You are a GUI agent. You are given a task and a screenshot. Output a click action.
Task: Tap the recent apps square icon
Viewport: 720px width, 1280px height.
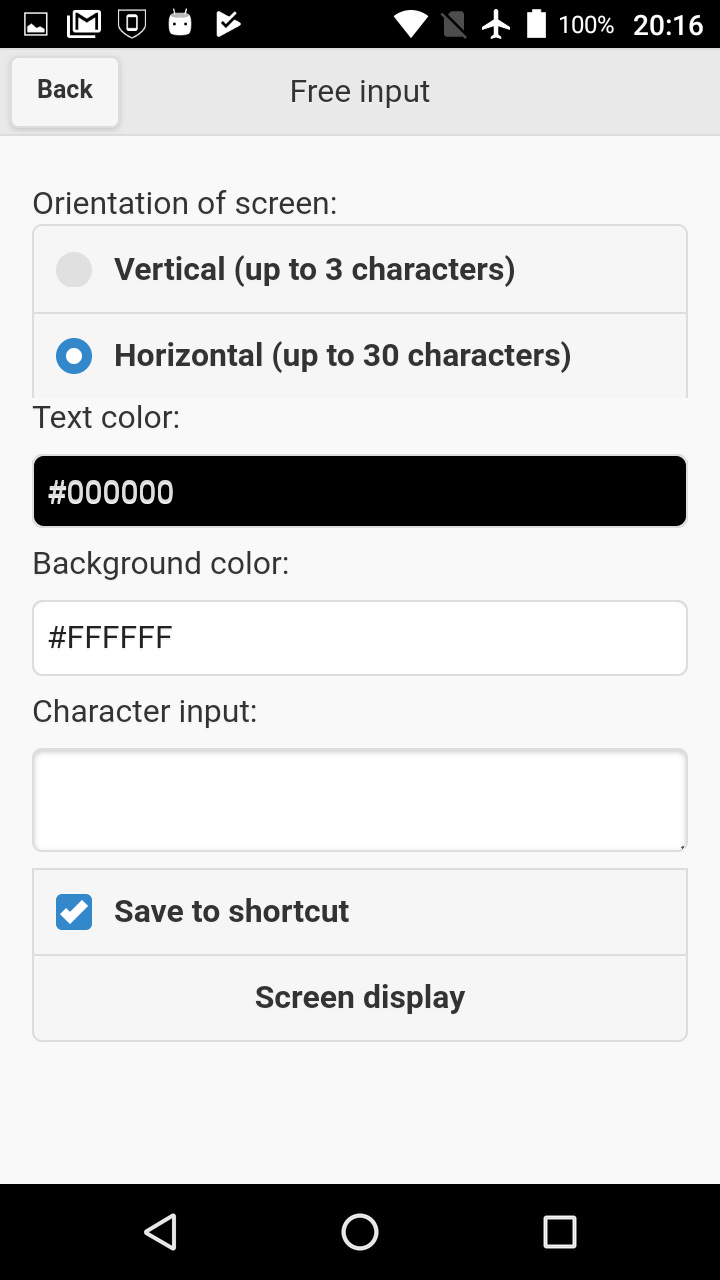coord(559,1232)
